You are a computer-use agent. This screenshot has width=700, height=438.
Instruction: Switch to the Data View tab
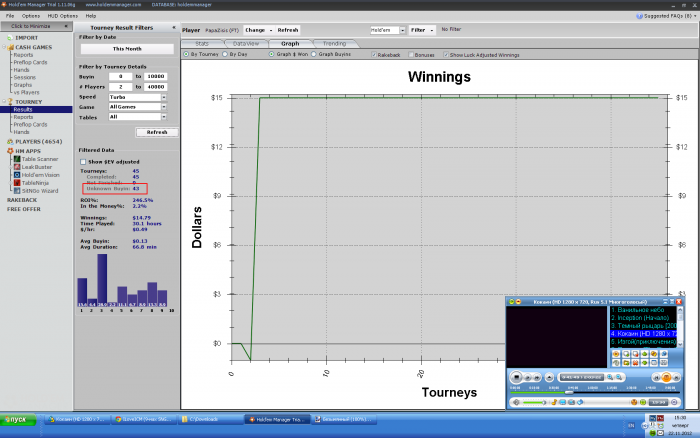[x=246, y=44]
